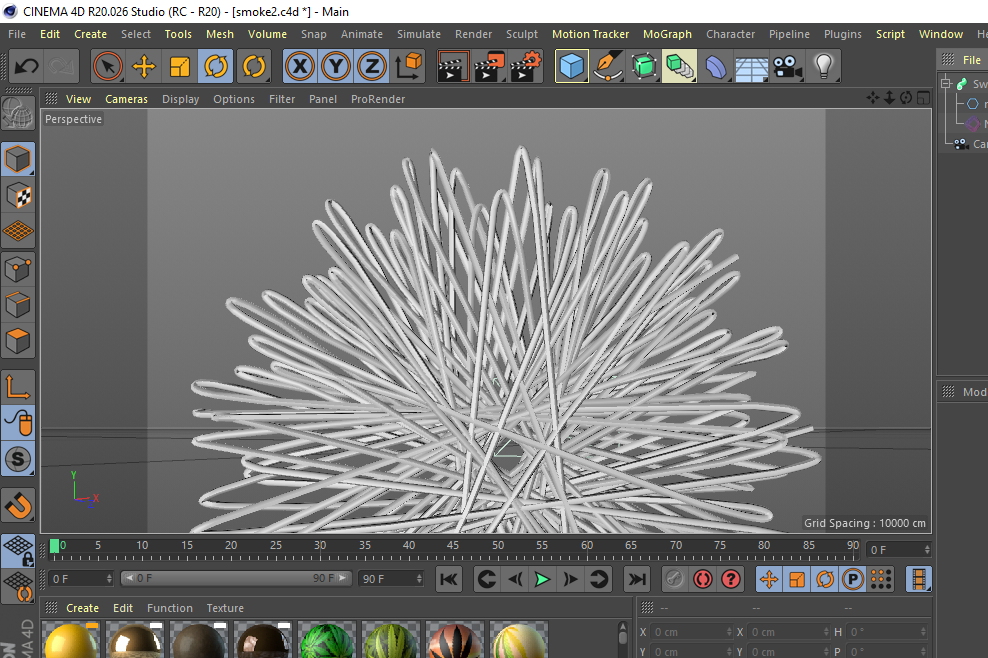This screenshot has height=658, width=988.
Task: Open the recent tools icon
Action: 254,66
